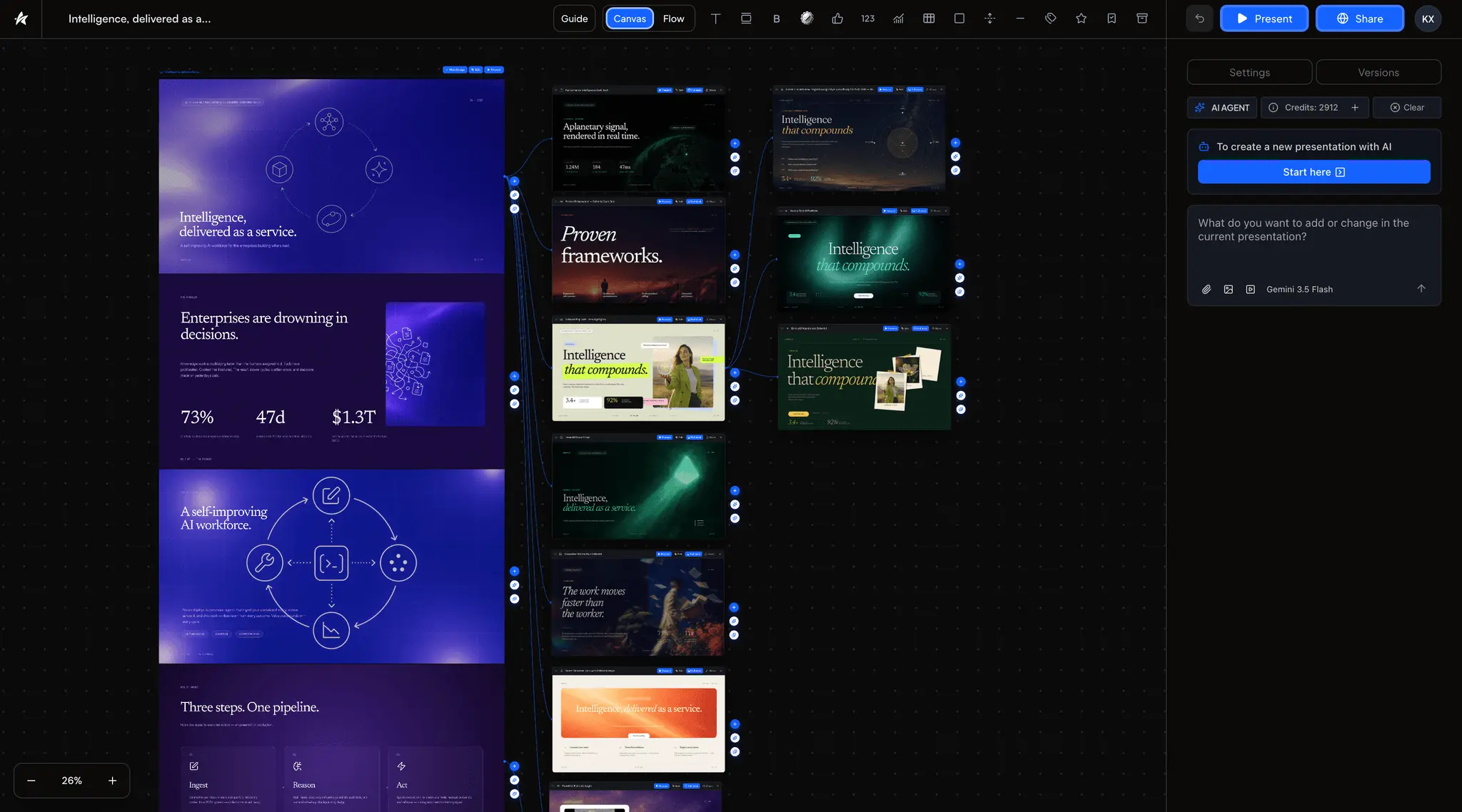Add a video to the AI prompt
The height and width of the screenshot is (812, 1462).
(1251, 289)
